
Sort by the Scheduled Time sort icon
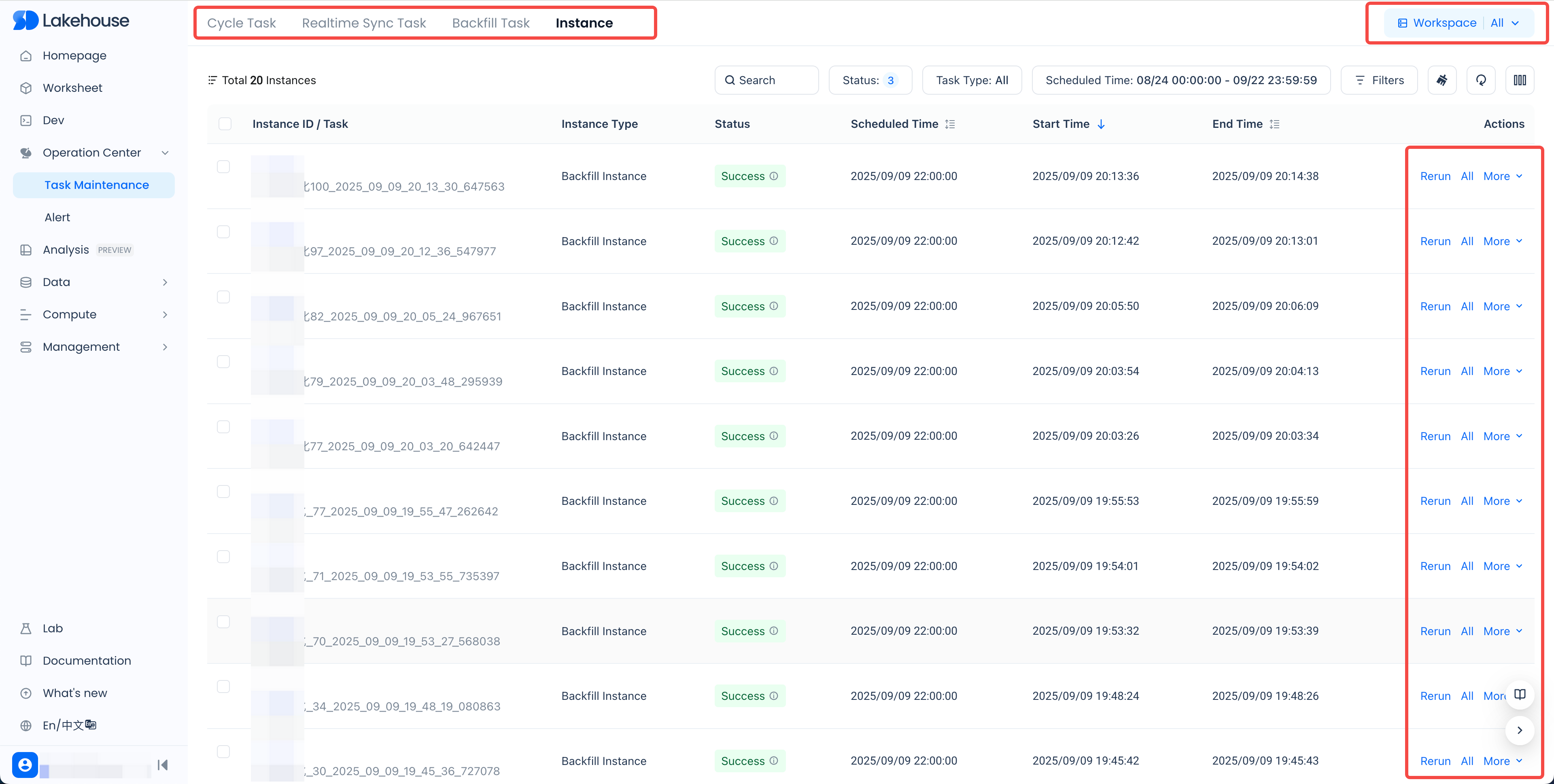coord(950,124)
